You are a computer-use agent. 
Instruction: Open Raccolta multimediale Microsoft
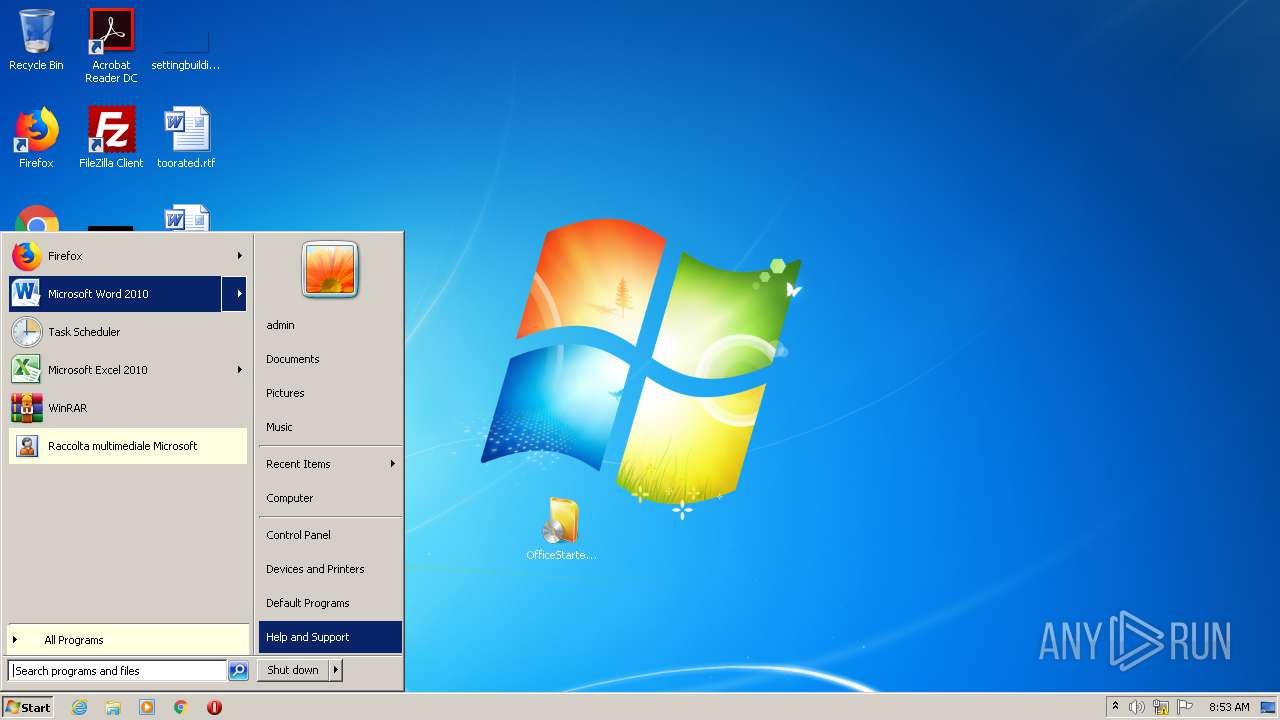pos(128,446)
